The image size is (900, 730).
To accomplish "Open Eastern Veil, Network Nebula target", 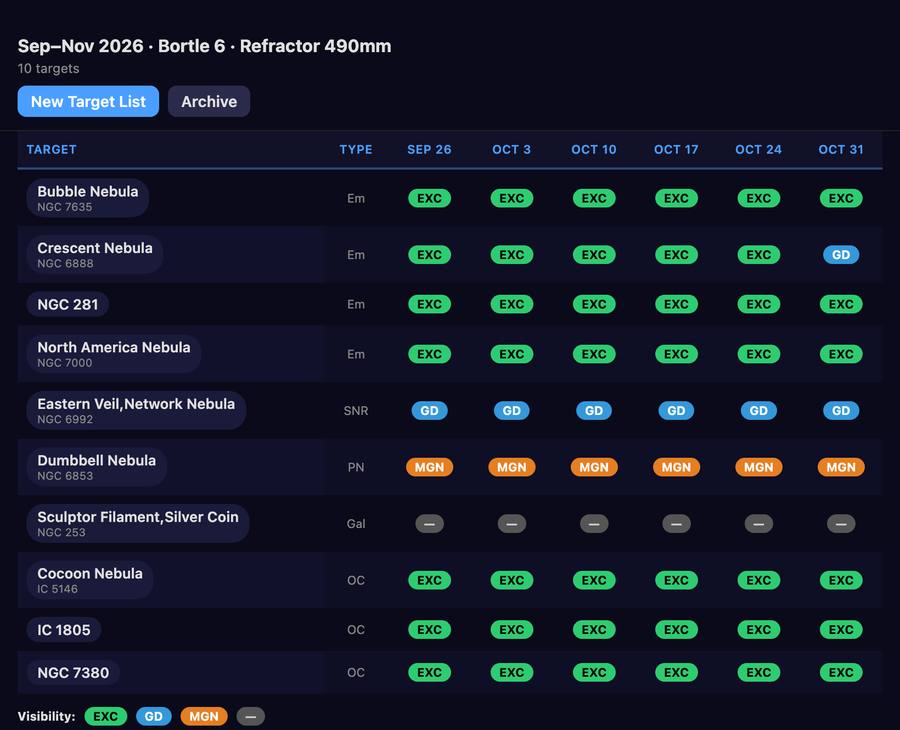I will coord(136,410).
